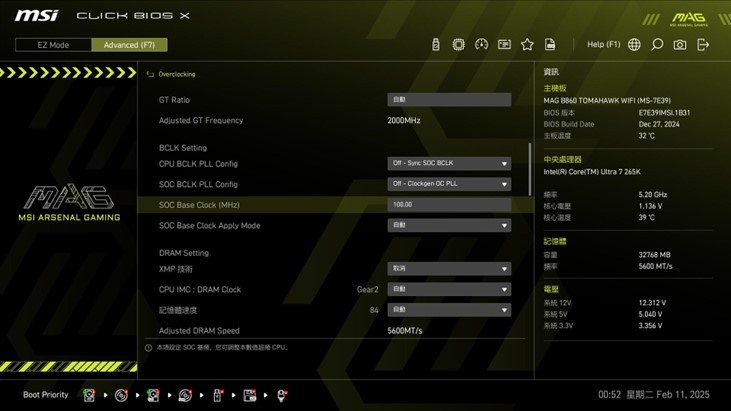Click the 2000MHz frequency value
The height and width of the screenshot is (411, 731).
404,120
